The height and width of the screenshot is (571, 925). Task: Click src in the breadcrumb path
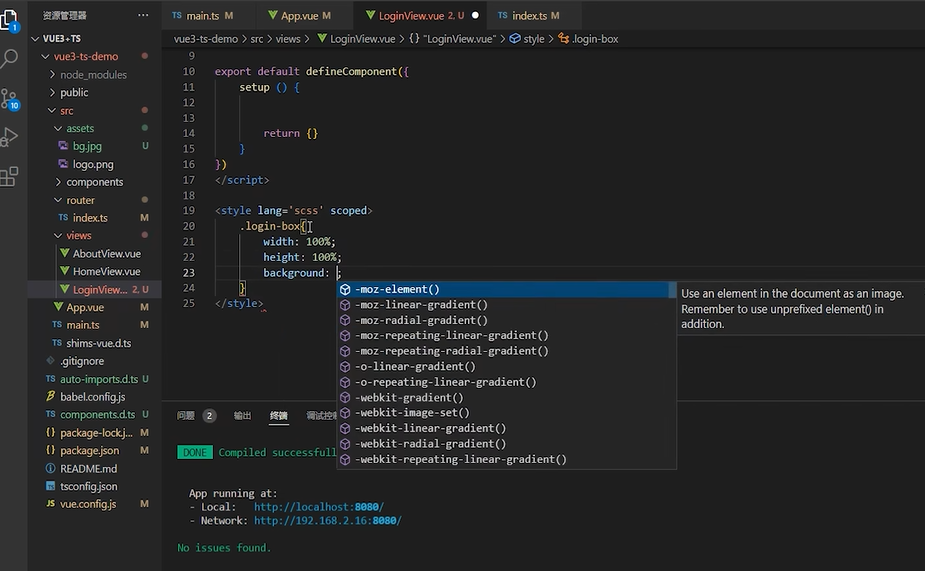click(x=257, y=39)
